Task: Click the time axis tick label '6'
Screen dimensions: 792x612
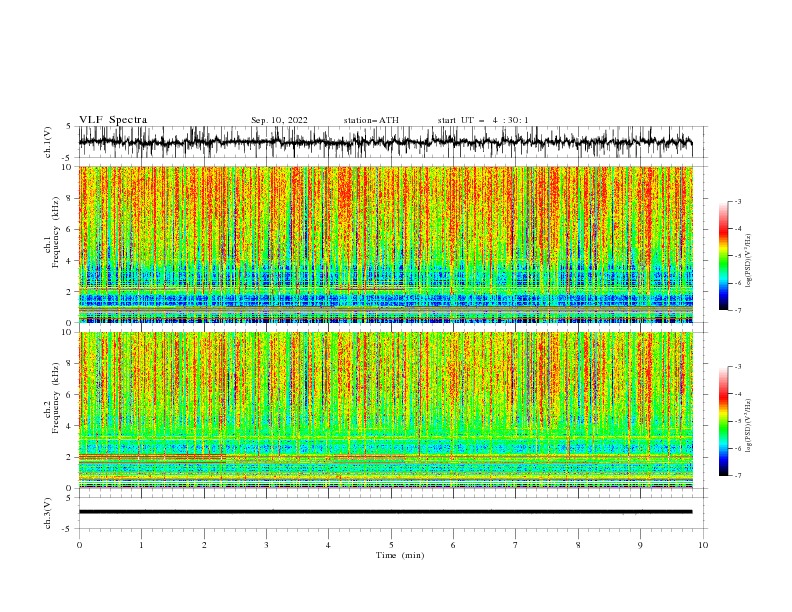Action: coord(453,545)
